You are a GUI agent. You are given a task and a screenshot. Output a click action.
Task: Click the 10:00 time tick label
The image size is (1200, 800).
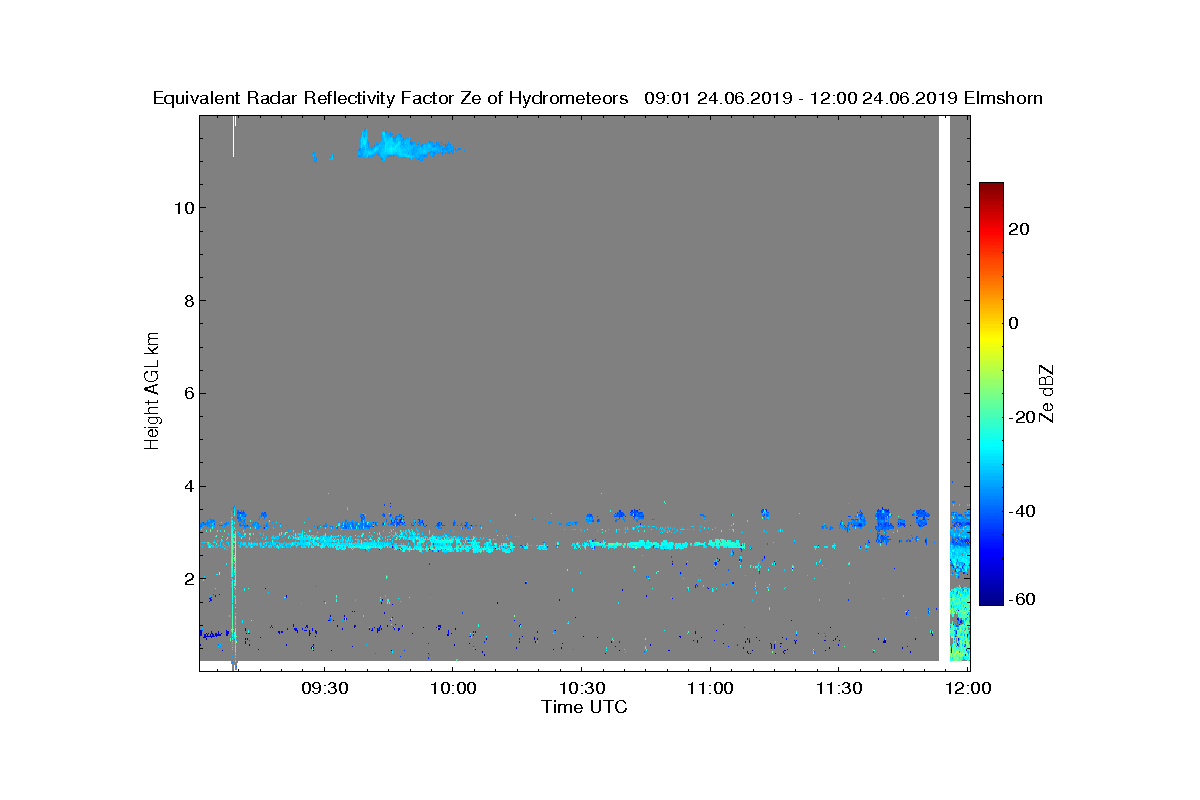click(x=453, y=688)
